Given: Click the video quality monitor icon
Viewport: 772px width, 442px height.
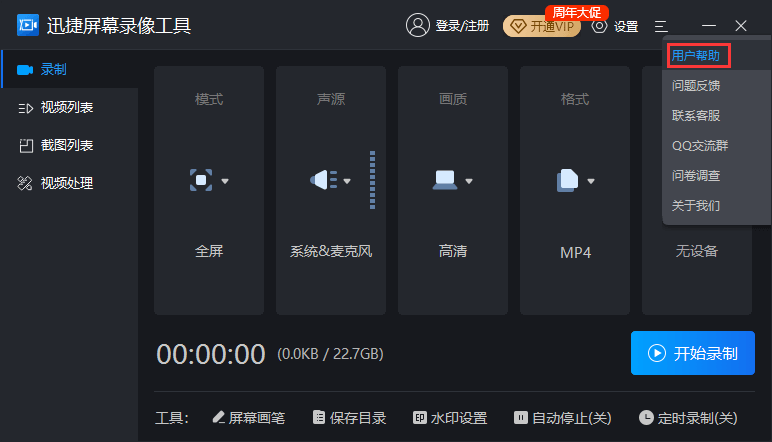Looking at the screenshot, I should [445, 181].
